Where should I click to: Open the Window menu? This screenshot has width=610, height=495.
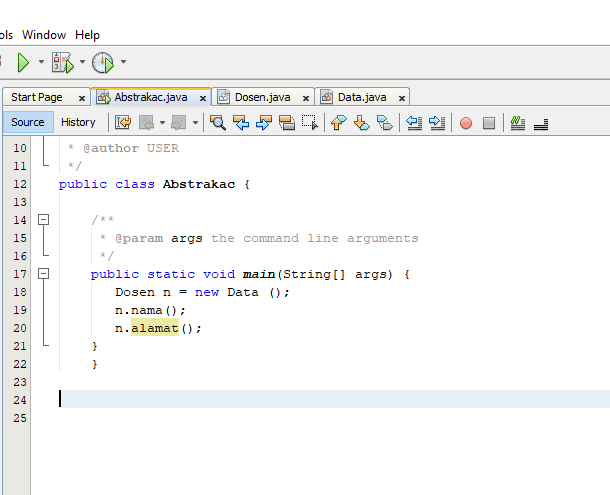[x=43, y=35]
